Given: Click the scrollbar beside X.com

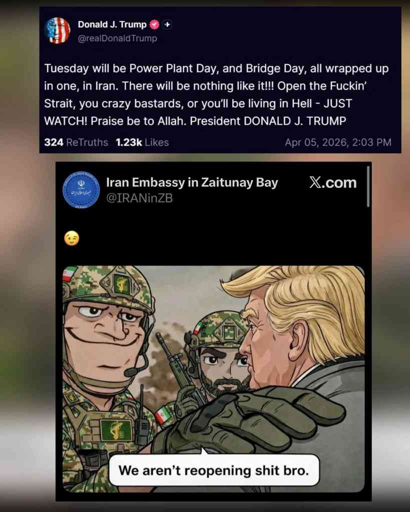Looking at the screenshot, I should [x=368, y=187].
